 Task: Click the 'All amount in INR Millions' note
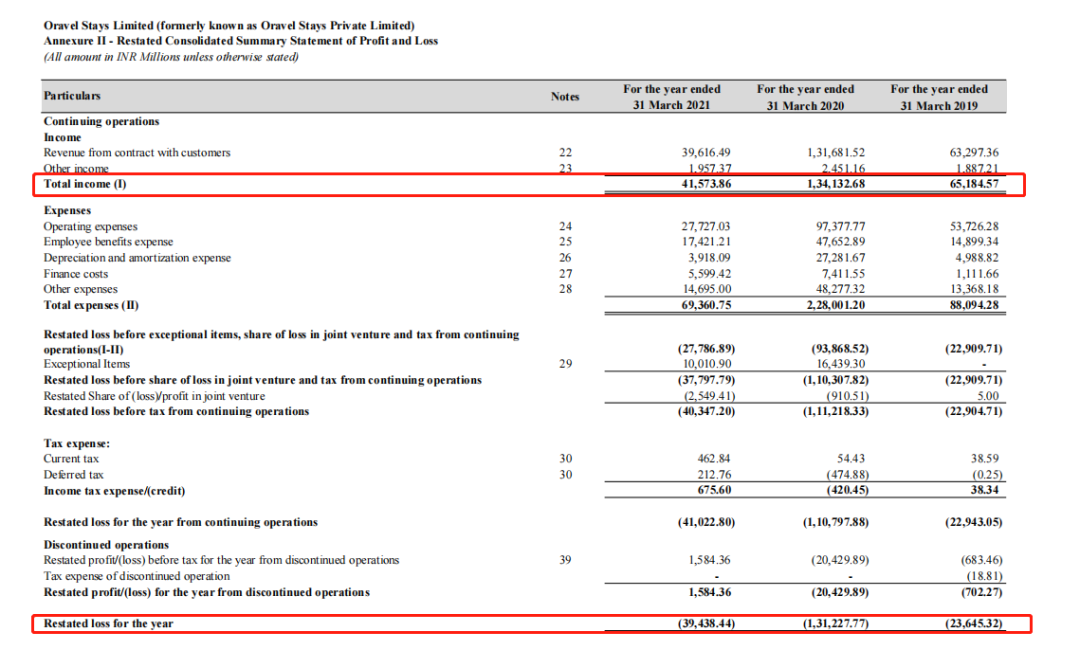point(171,56)
